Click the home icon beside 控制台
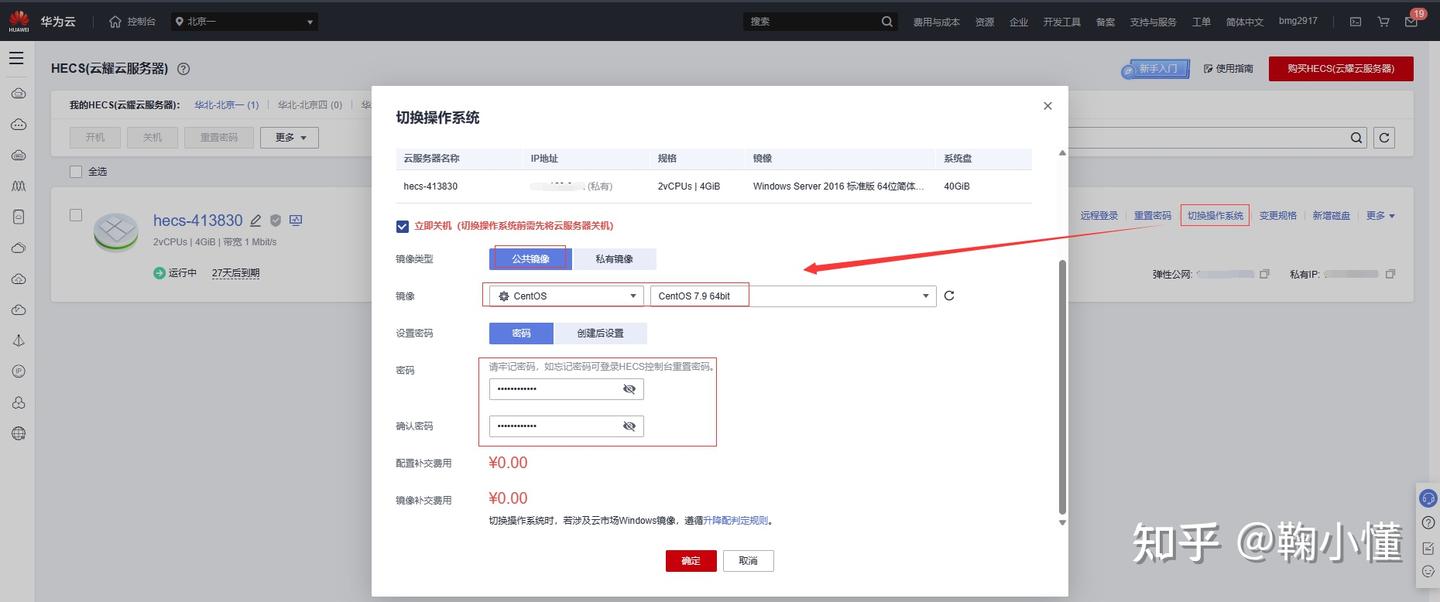The image size is (1440, 602). click(x=115, y=21)
